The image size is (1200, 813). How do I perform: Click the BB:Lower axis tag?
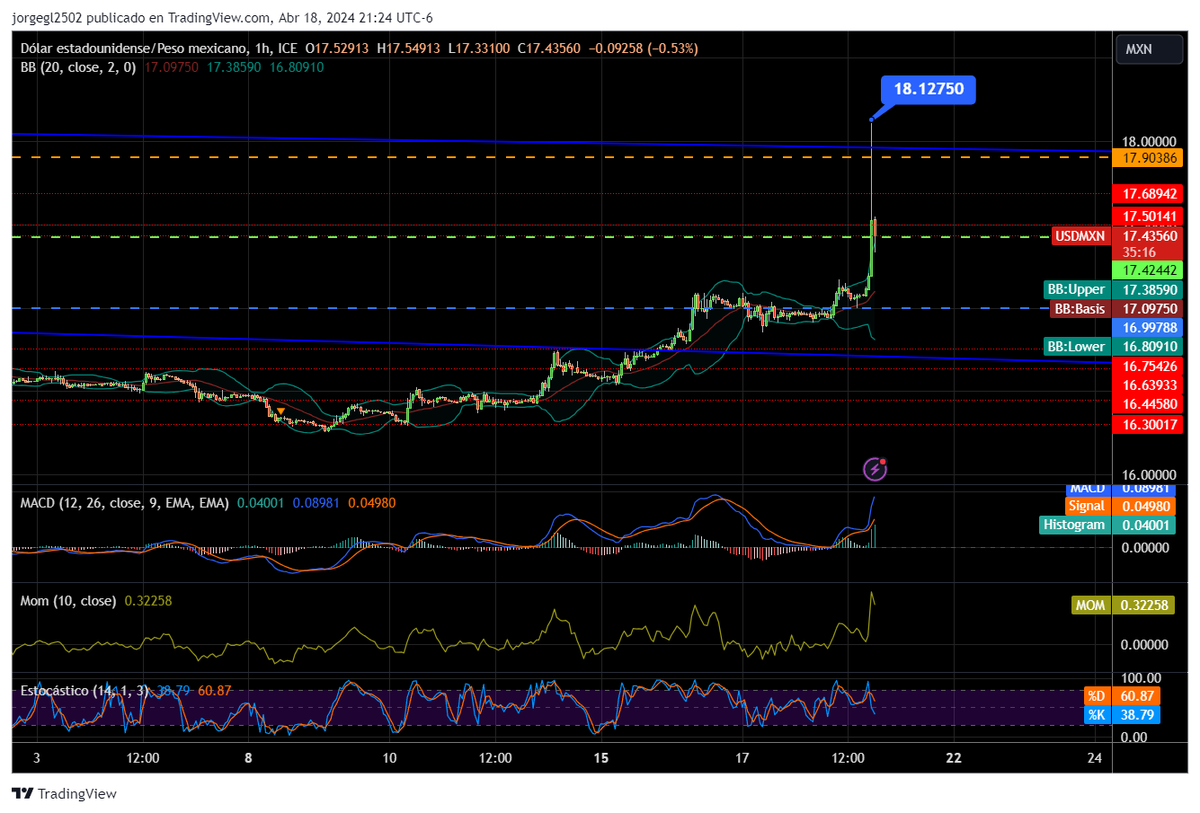[1077, 347]
